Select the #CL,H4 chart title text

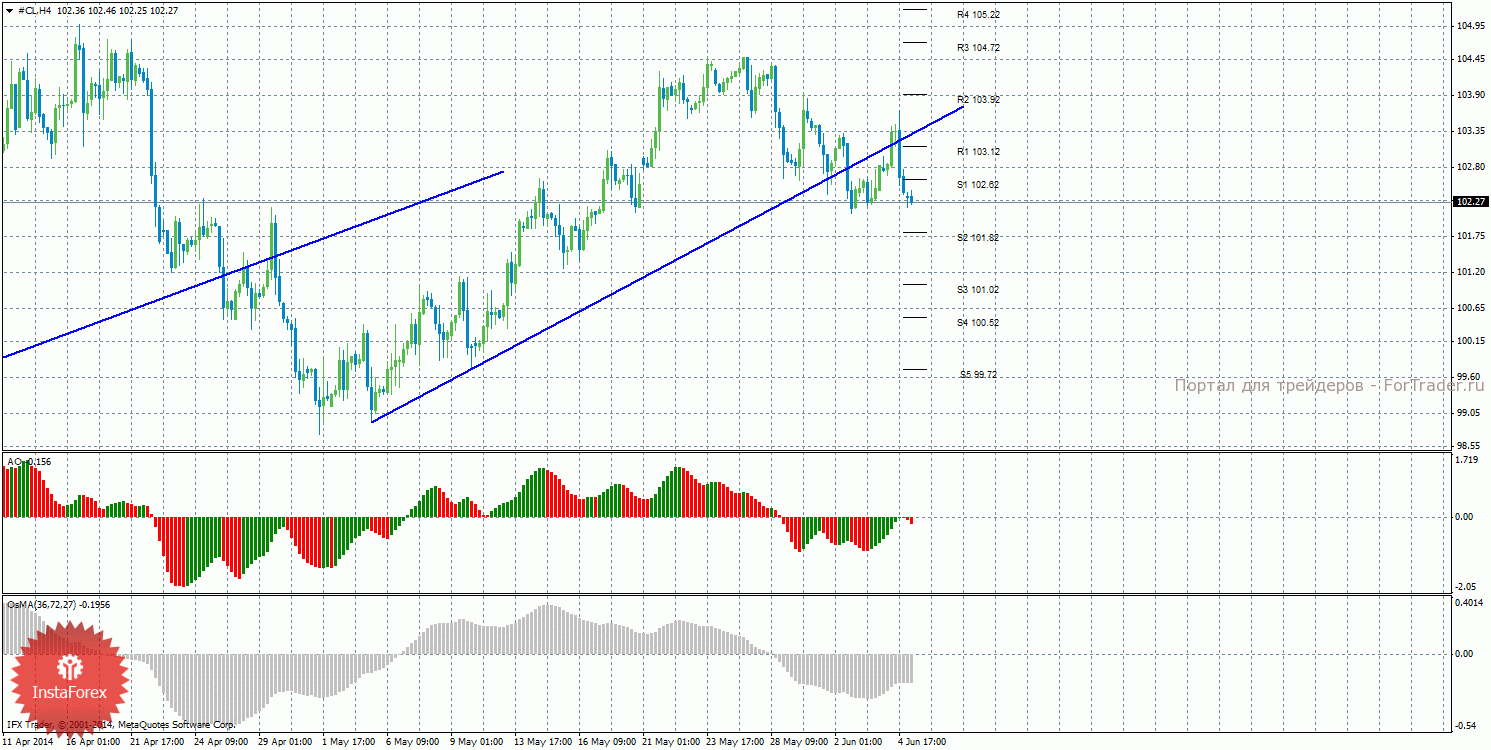click(36, 10)
